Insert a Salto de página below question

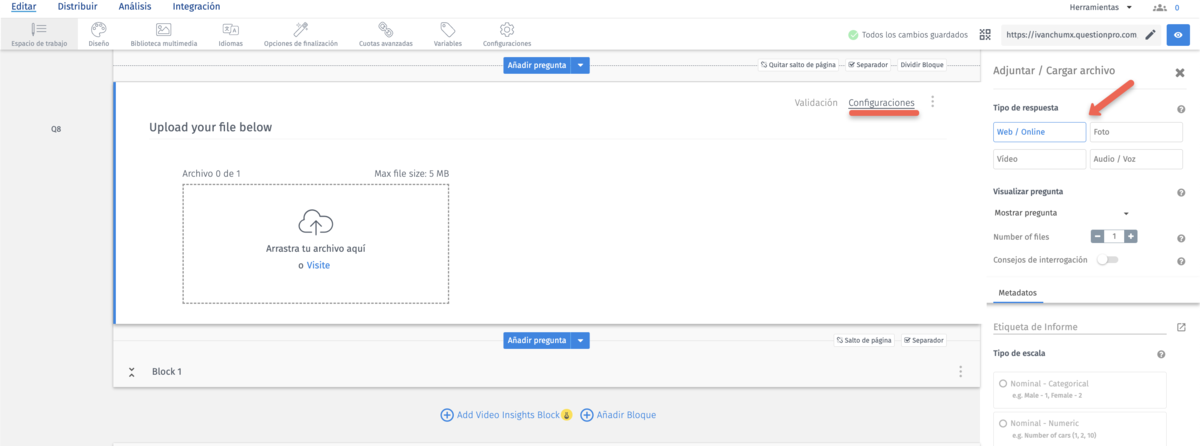tap(864, 340)
